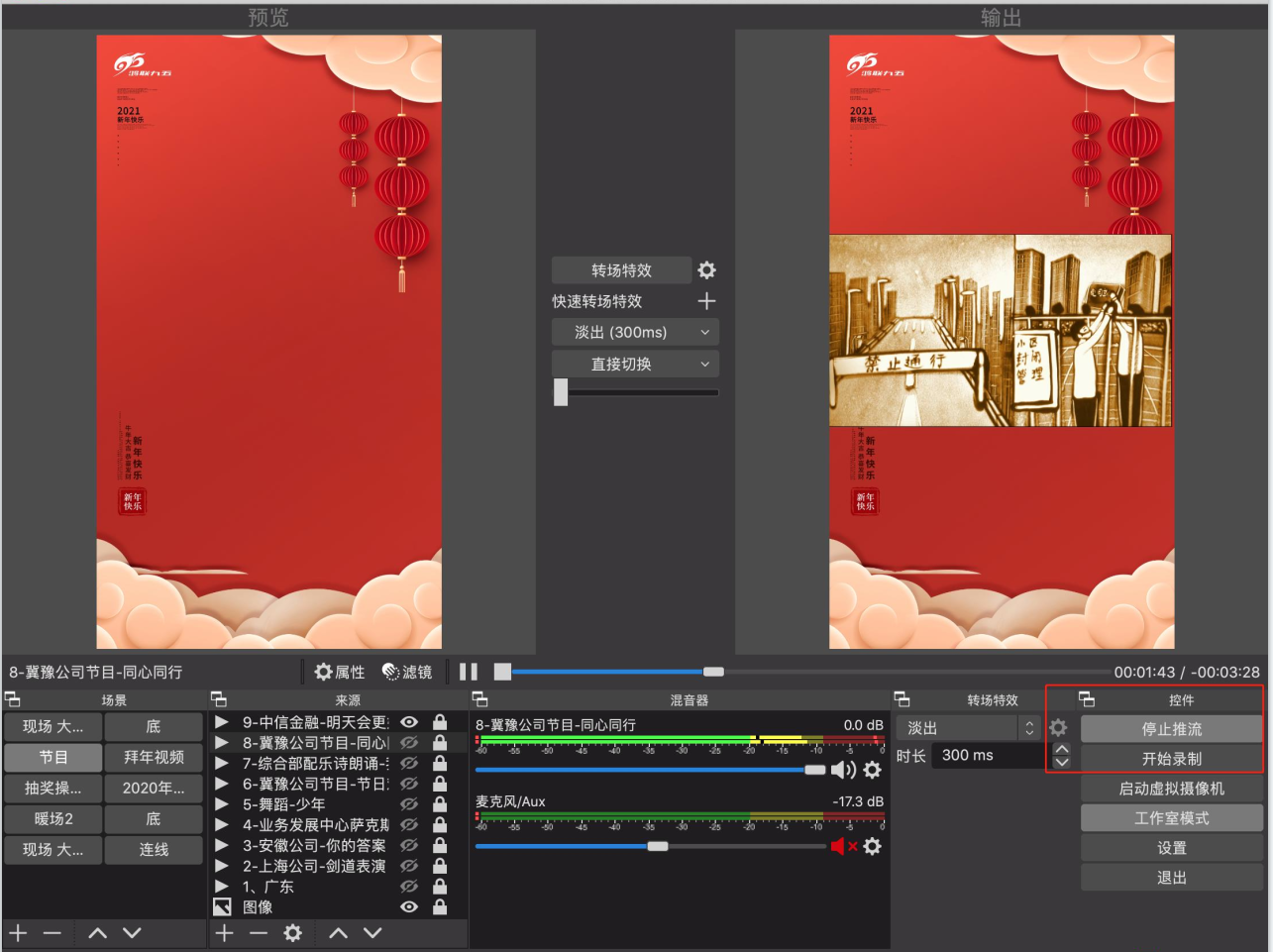Image resolution: width=1273 pixels, height=952 pixels.
Task: Pause the media playback
Action: coord(469,672)
